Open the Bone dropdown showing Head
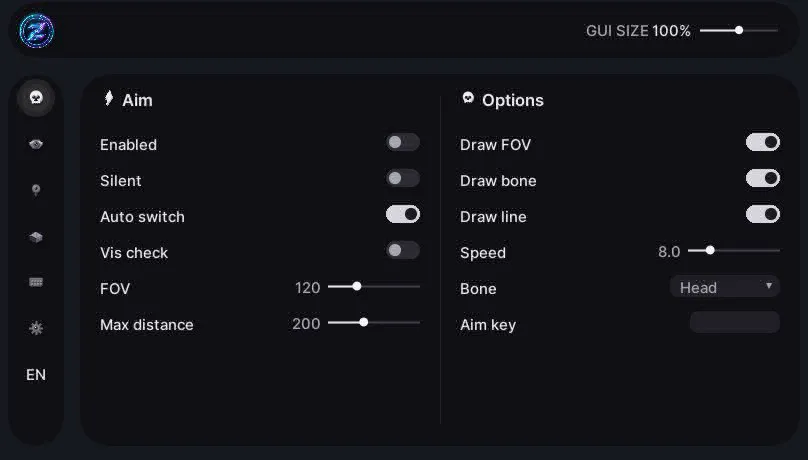The width and height of the screenshot is (808, 460). tap(725, 287)
